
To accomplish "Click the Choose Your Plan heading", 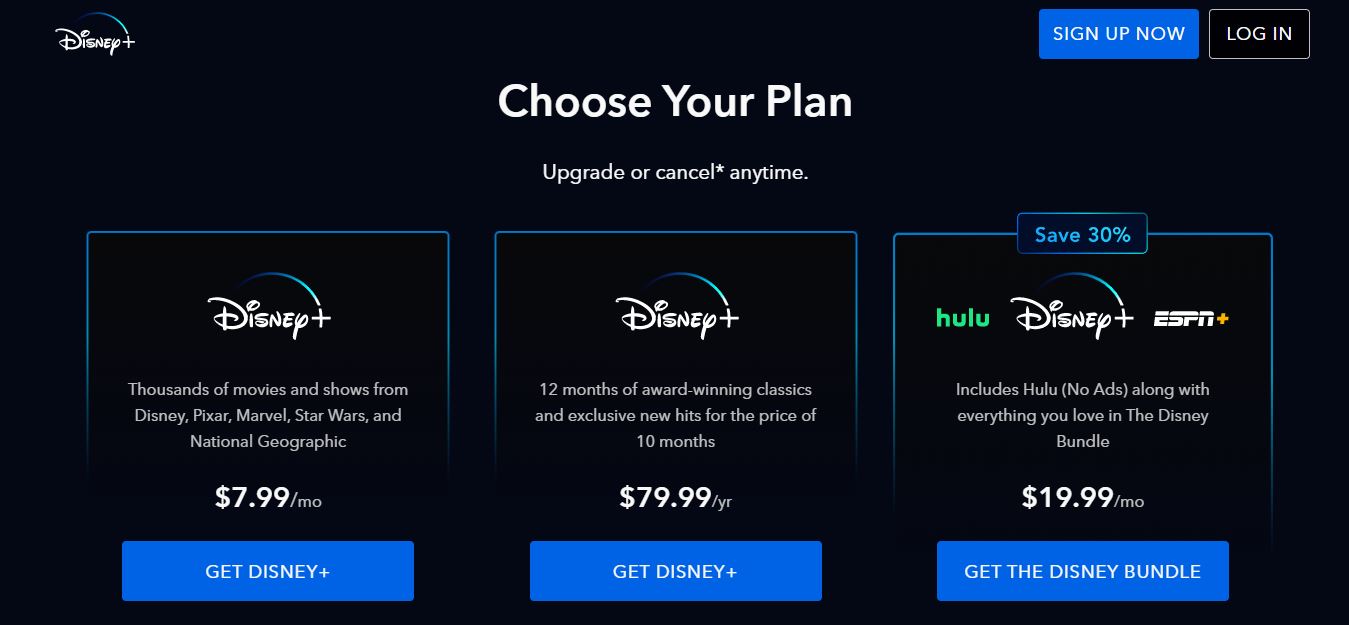I will pyautogui.click(x=675, y=101).
